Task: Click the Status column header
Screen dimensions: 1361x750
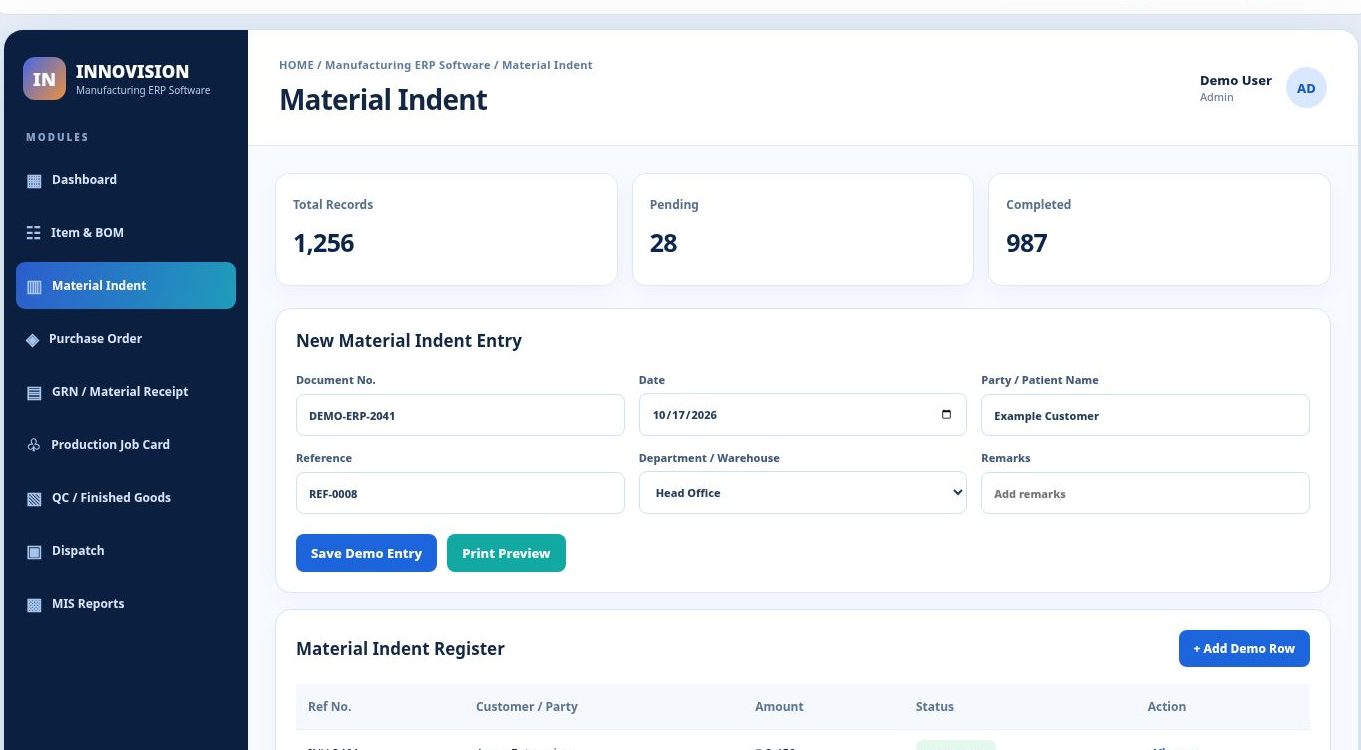Action: pyautogui.click(x=935, y=706)
